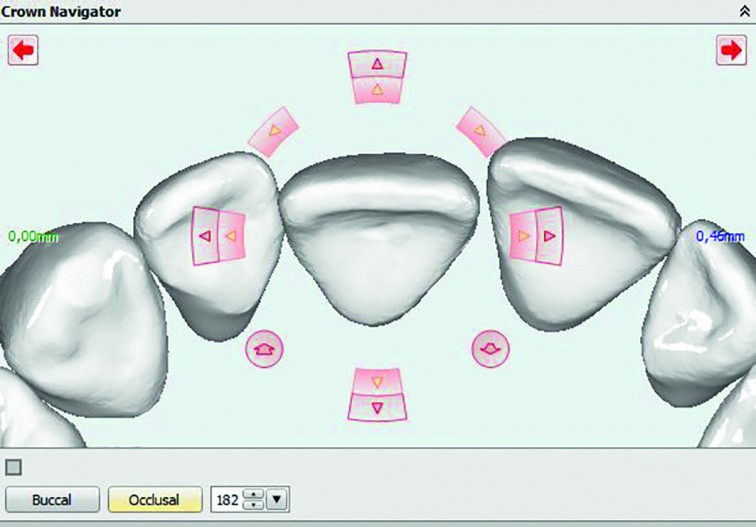Click the value field showing 182
The height and width of the screenshot is (527, 756).
(x=227, y=500)
